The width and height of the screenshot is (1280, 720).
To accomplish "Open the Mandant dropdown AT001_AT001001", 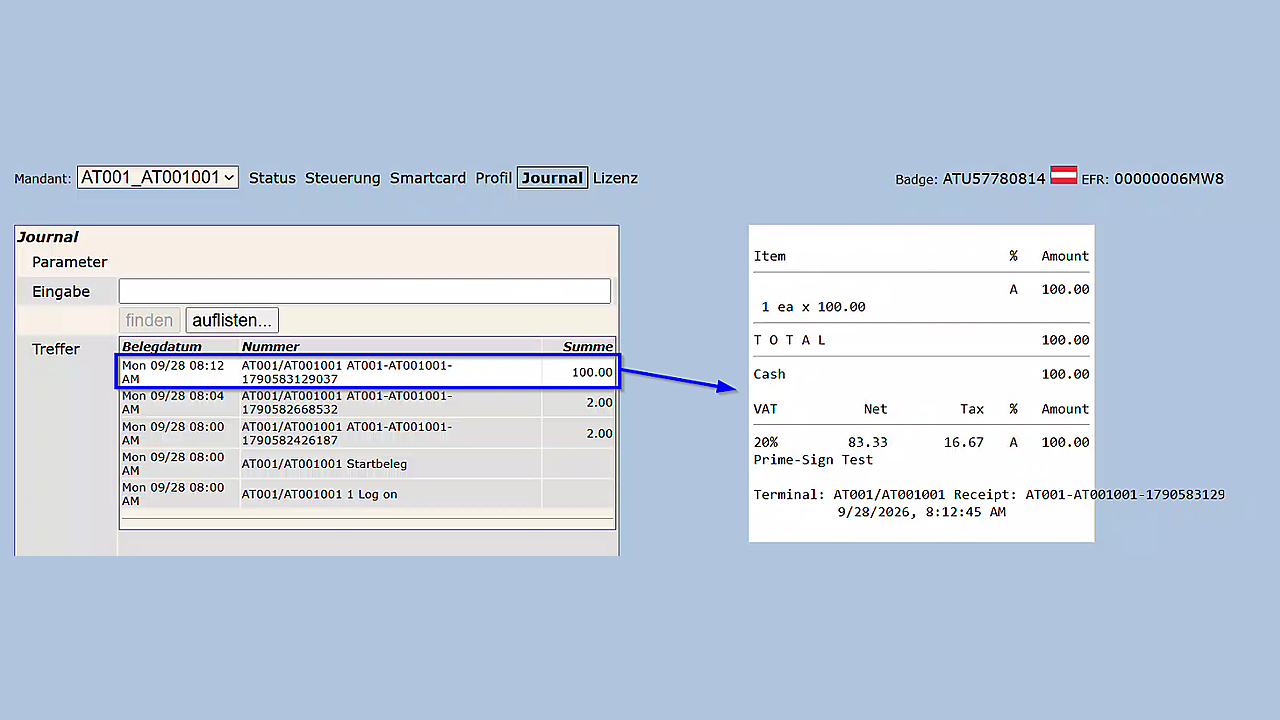I will click(158, 178).
